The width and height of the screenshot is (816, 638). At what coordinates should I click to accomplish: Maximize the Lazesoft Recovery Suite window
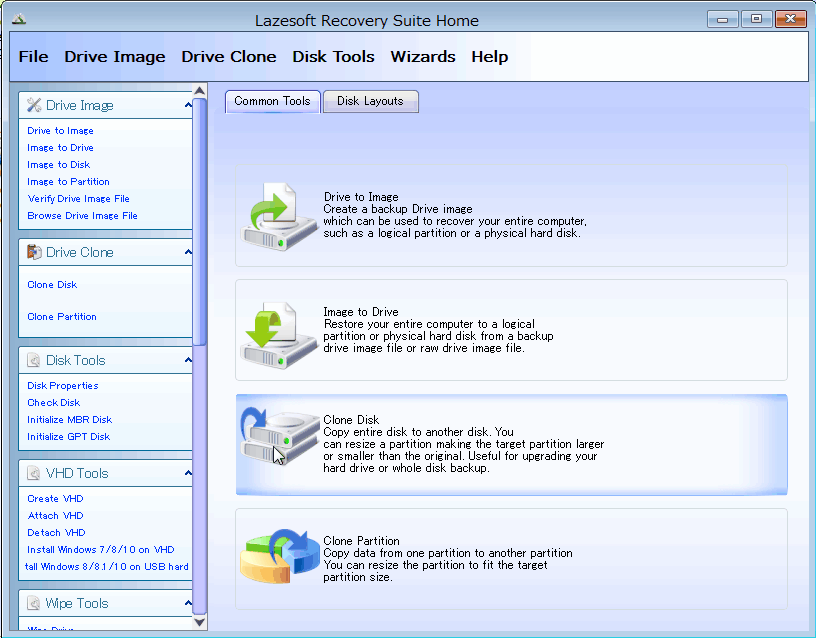[x=756, y=19]
